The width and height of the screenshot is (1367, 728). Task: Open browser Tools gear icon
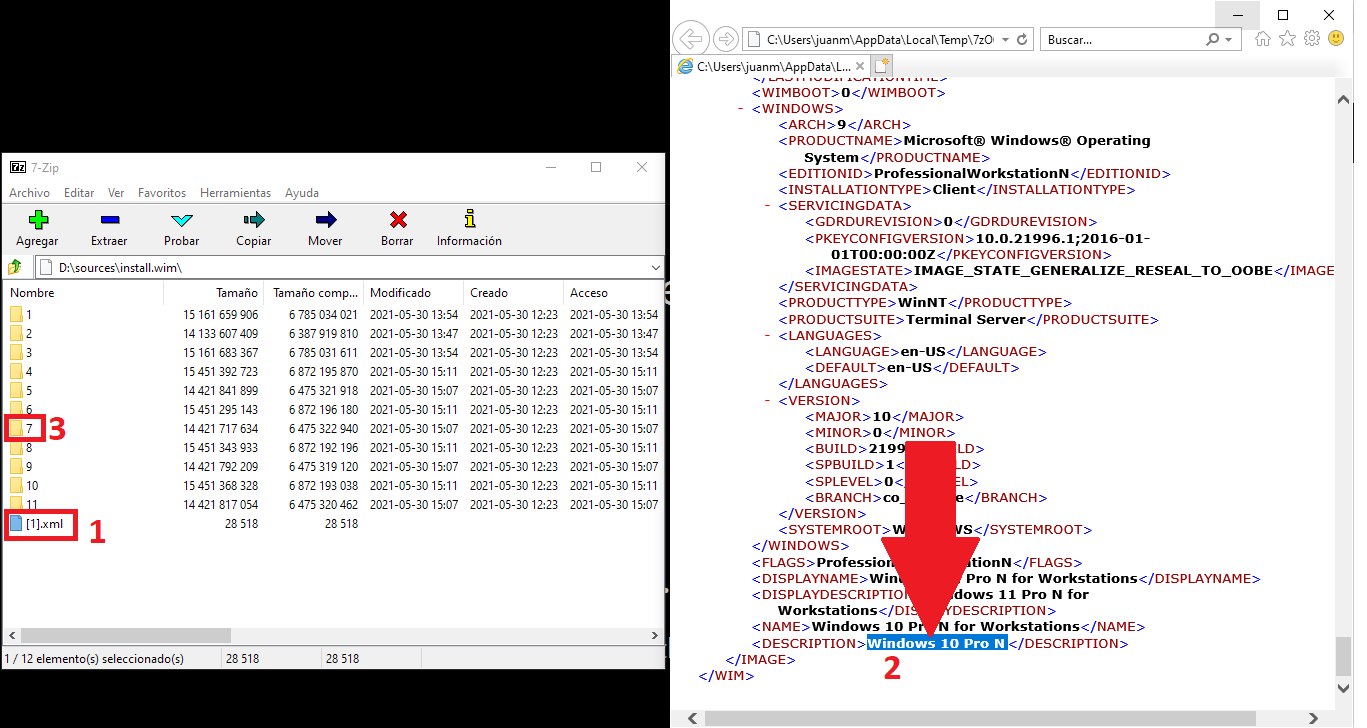coord(1311,39)
